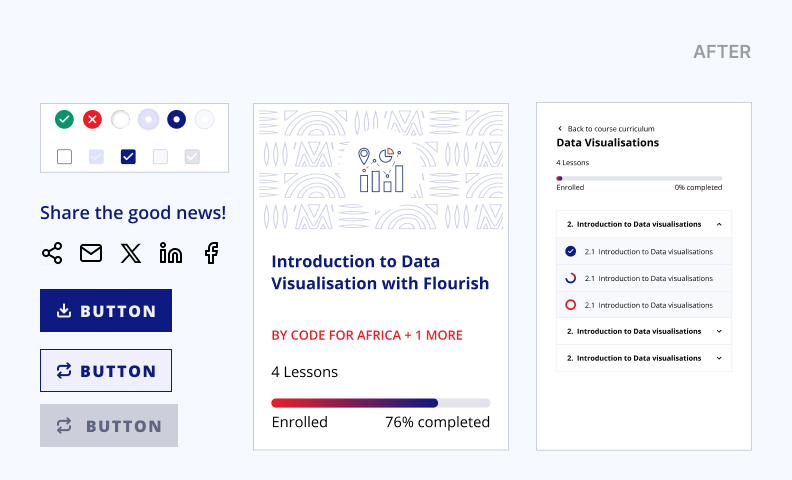Image resolution: width=792 pixels, height=480 pixels.
Task: Click the red X error icon
Action: point(92,120)
